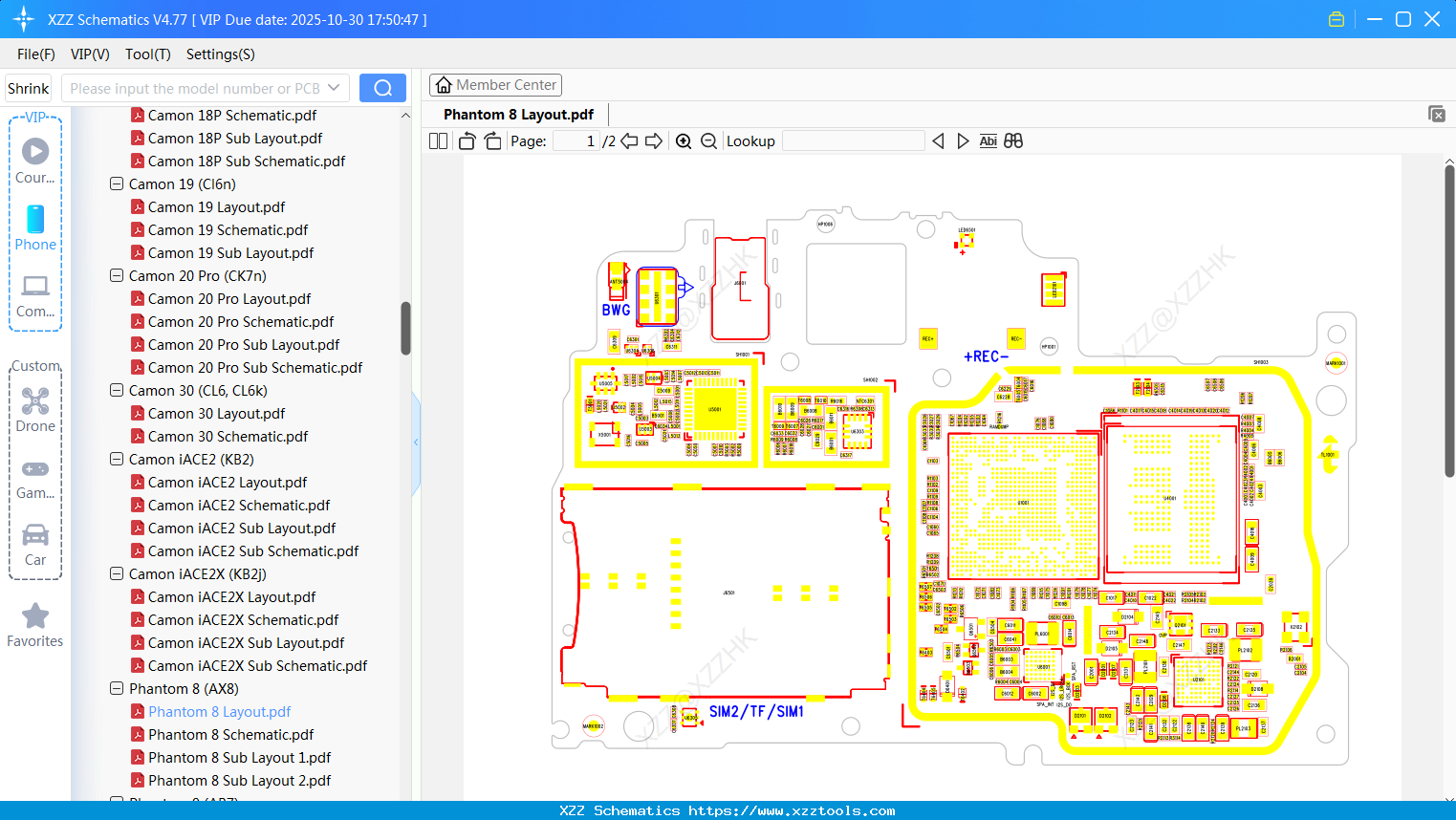Collapse the Camon 20 Pro (CK7n) folder
The height and width of the screenshot is (820, 1456).
click(x=117, y=275)
